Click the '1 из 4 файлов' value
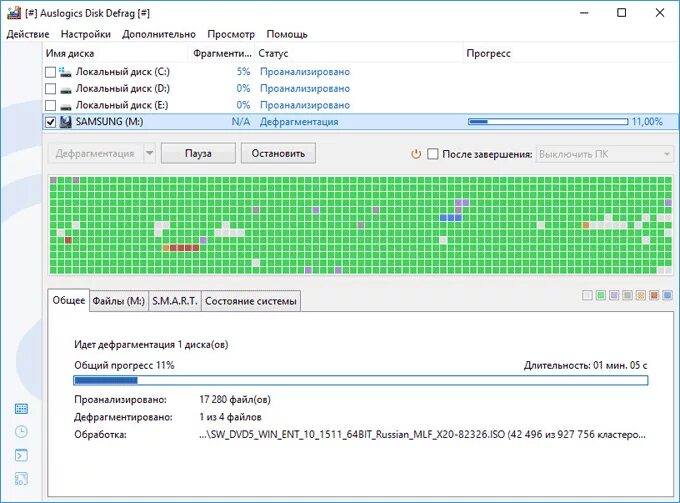 [230, 417]
